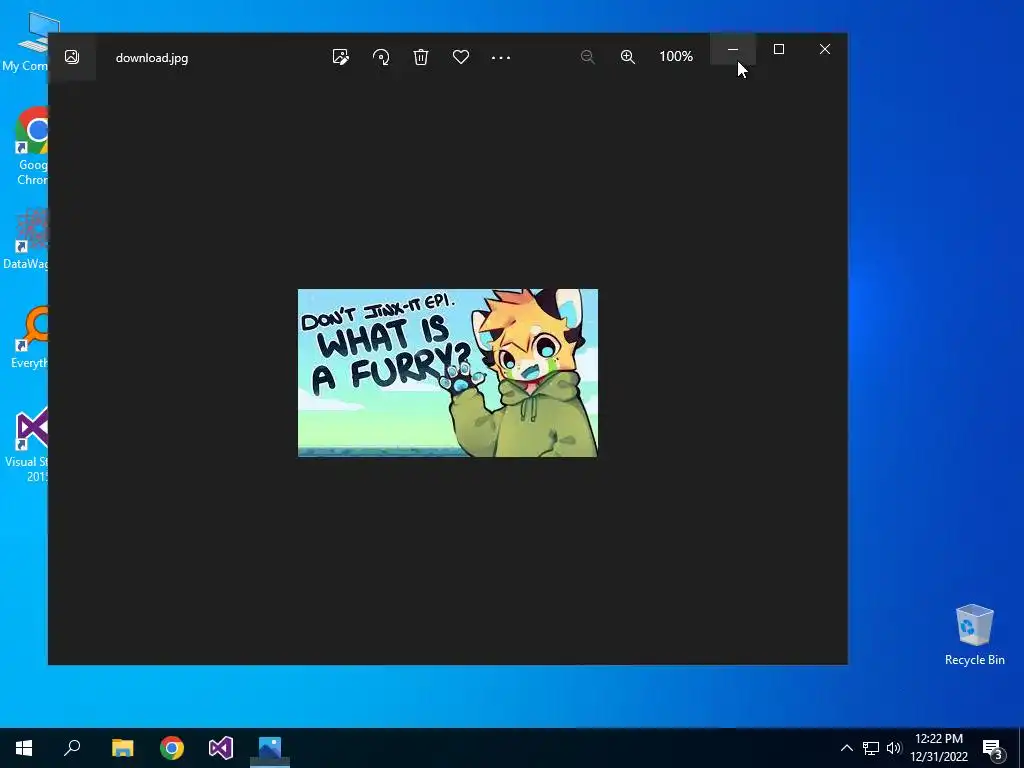Click the 100% zoom level text

coord(676,56)
